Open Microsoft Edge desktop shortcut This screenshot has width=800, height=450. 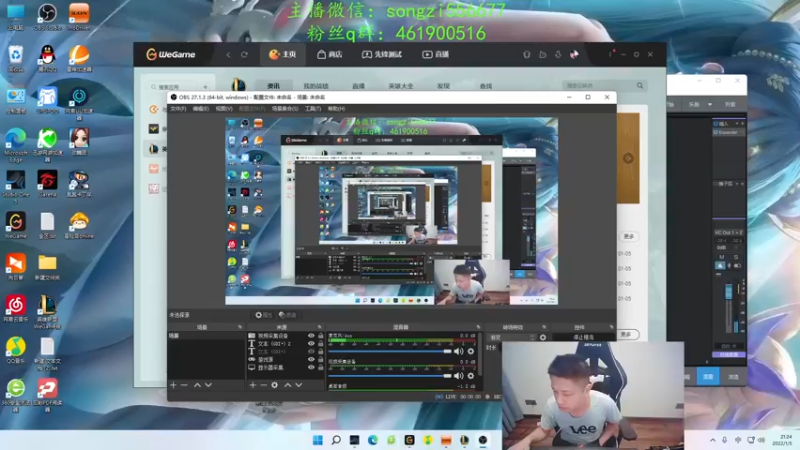(x=16, y=145)
